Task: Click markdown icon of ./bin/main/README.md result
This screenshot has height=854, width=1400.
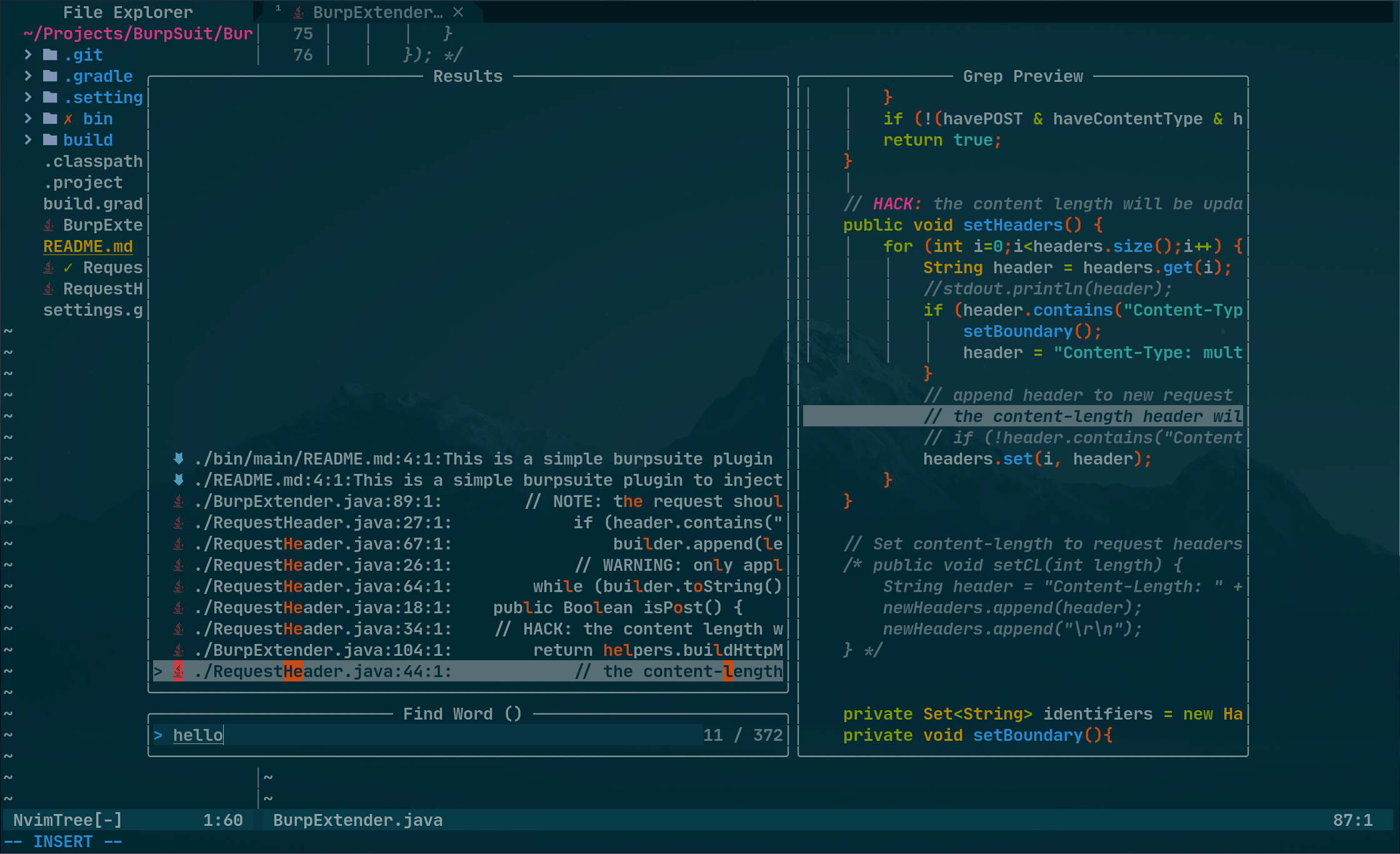Action: tap(179, 459)
